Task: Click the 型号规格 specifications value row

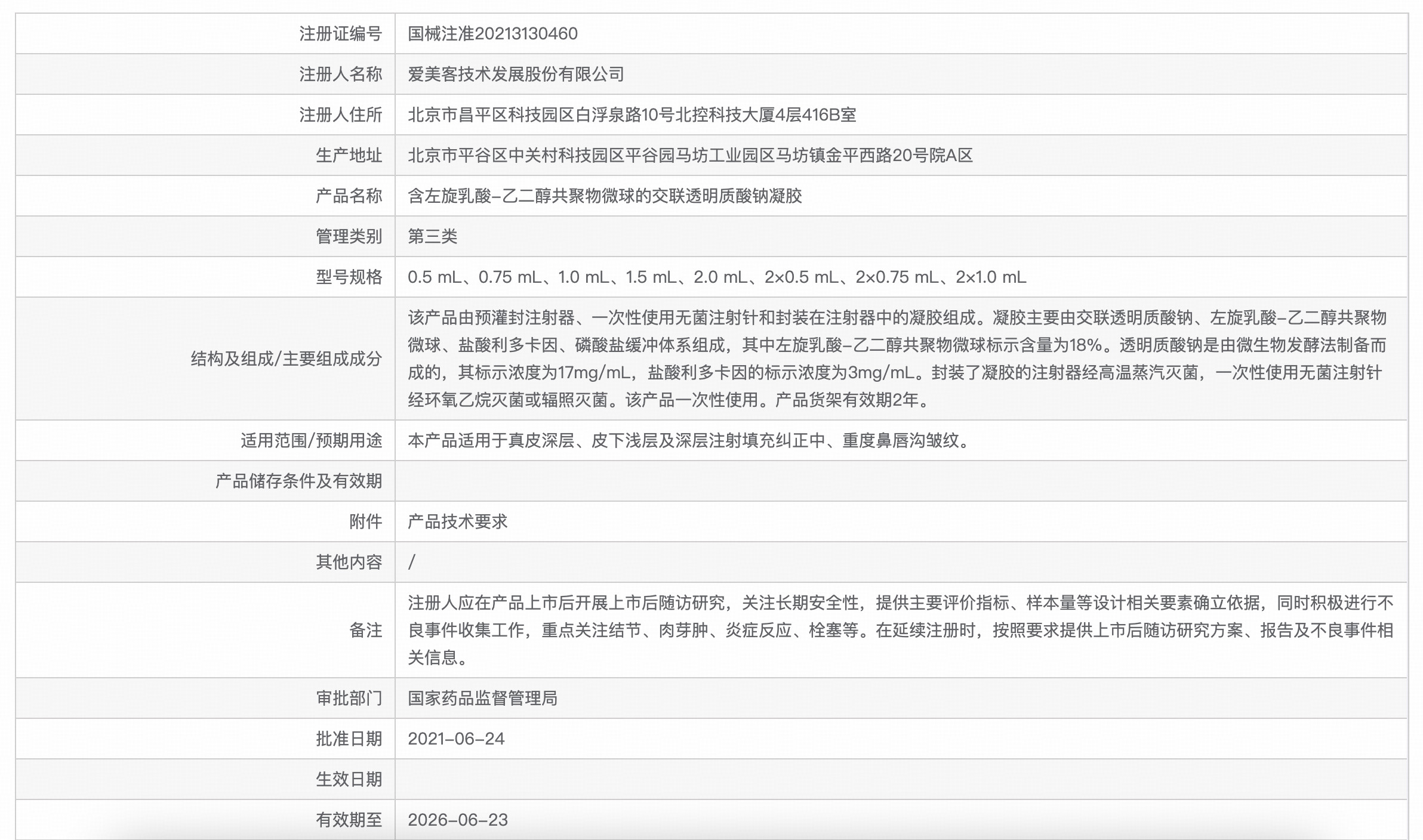Action: [x=716, y=277]
